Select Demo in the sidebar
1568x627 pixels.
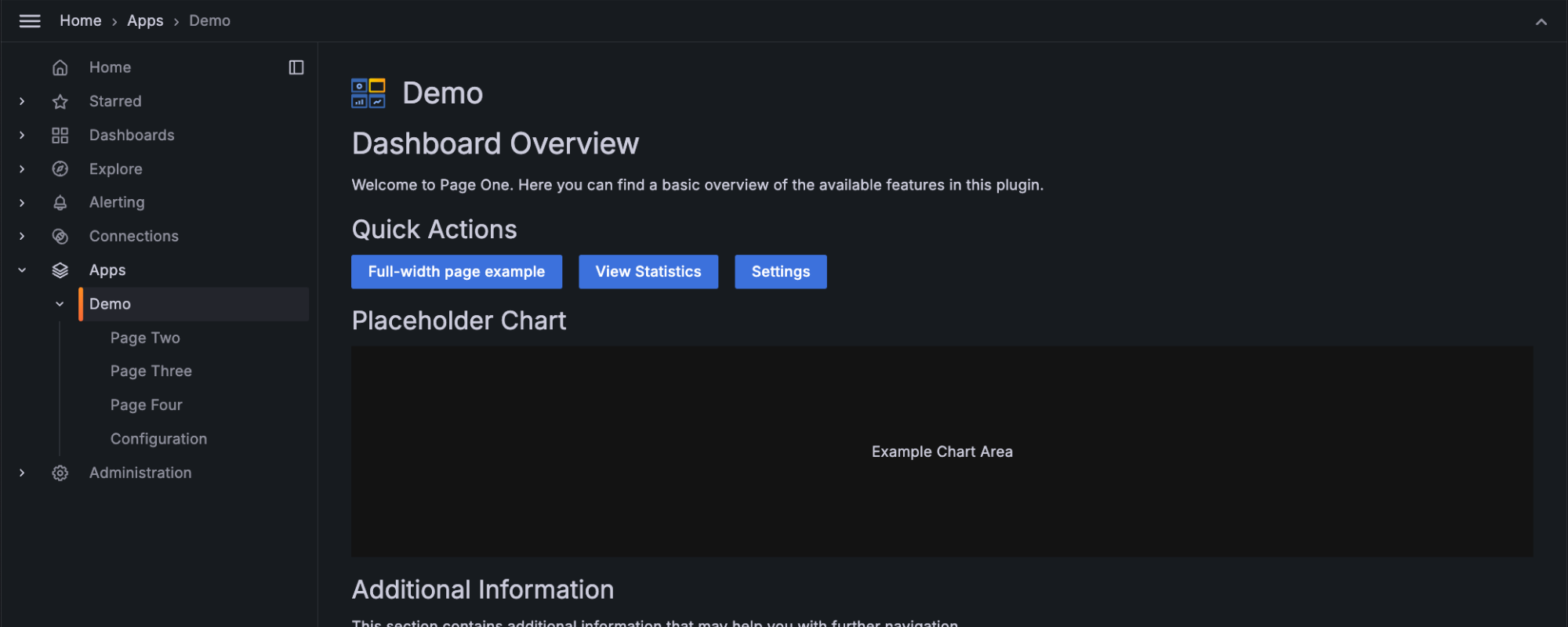click(x=194, y=304)
